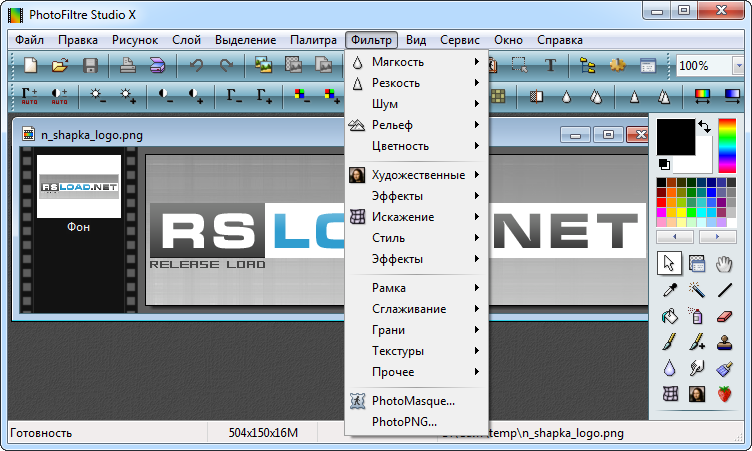The height and width of the screenshot is (451, 752).
Task: Click the scanner import icon
Action: (x=157, y=65)
